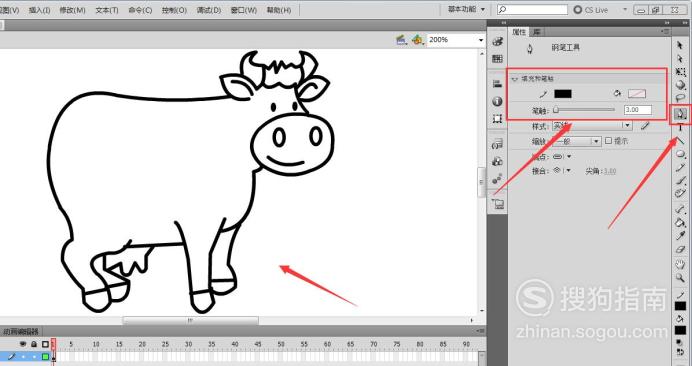Open the 控制(O) menu
This screenshot has height=366, width=692.
(174, 10)
